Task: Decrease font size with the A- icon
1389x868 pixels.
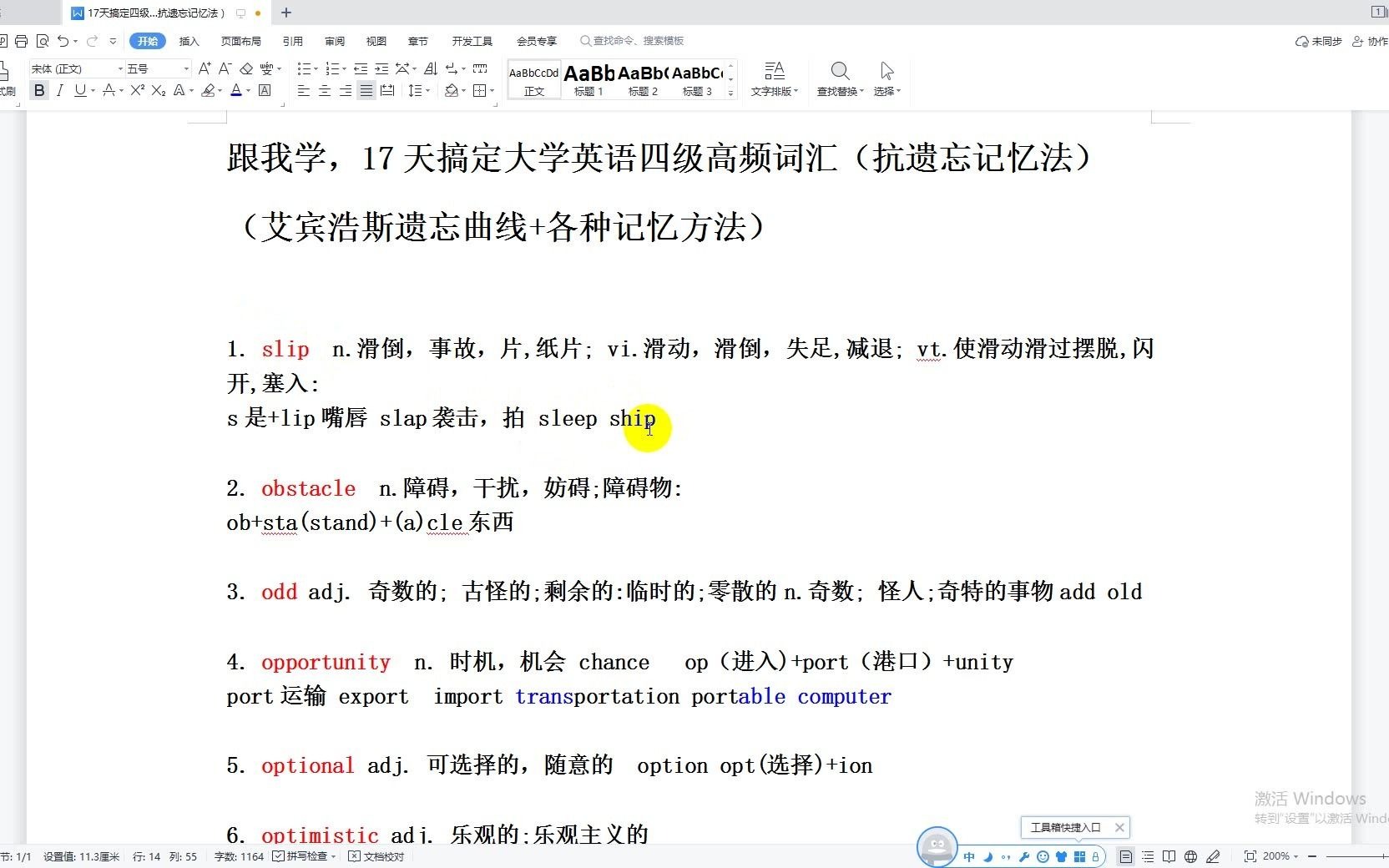Action: click(x=225, y=68)
